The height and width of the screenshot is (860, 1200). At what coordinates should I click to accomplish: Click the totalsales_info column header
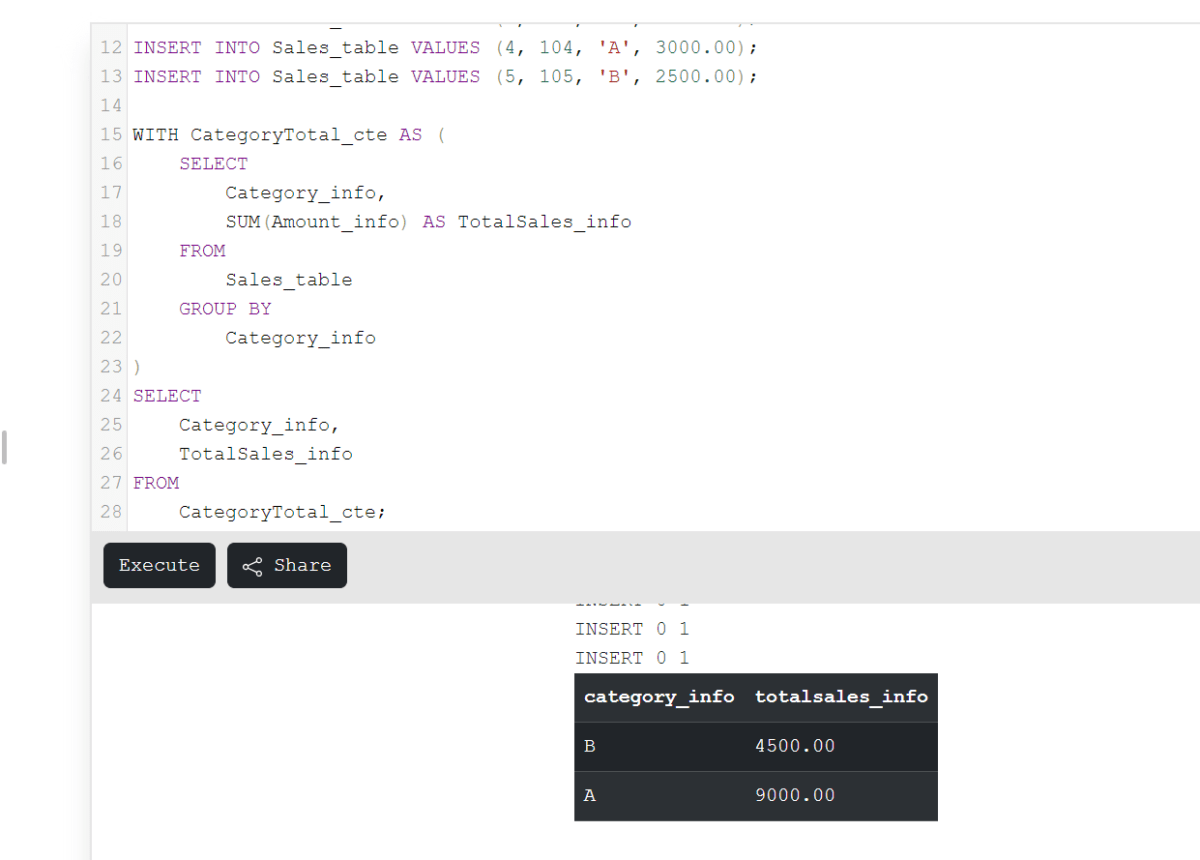pos(841,696)
